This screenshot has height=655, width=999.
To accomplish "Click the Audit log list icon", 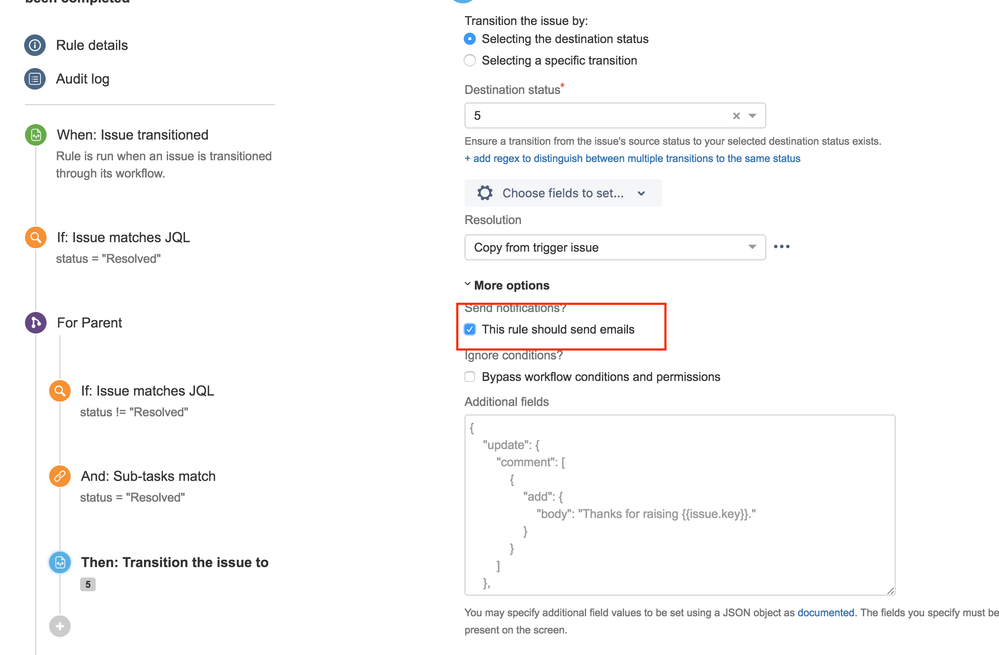I will click(35, 79).
